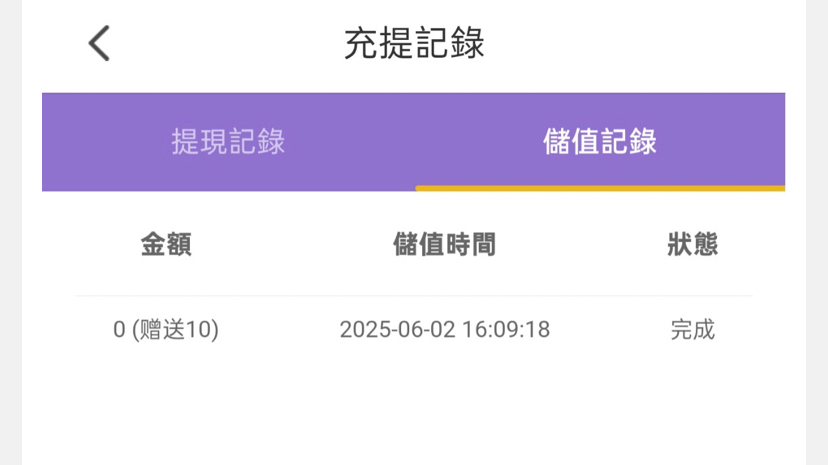Click the 狀態 column header
The image size is (828, 465).
point(692,244)
